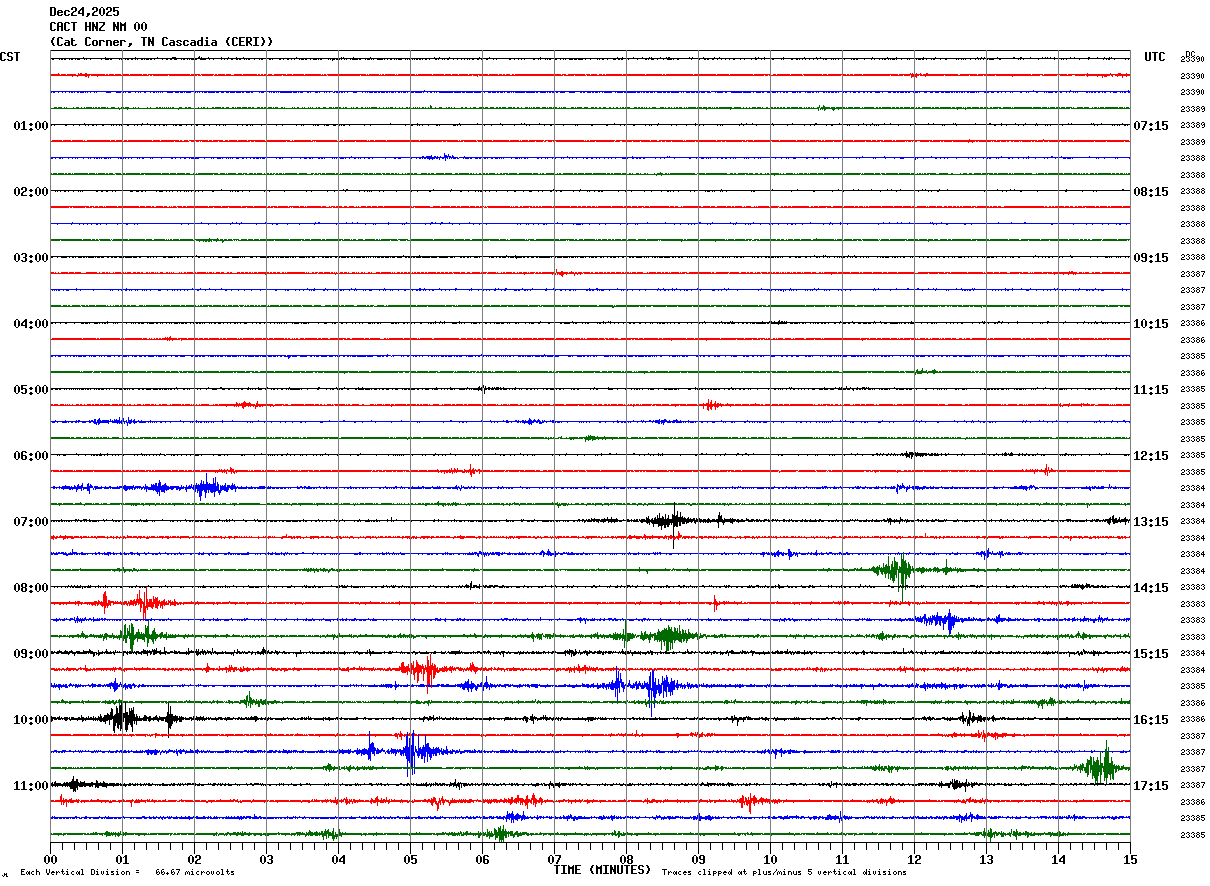1210x886 pixels.
Task: Select the 02:00 CST time label
Action: (x=31, y=192)
